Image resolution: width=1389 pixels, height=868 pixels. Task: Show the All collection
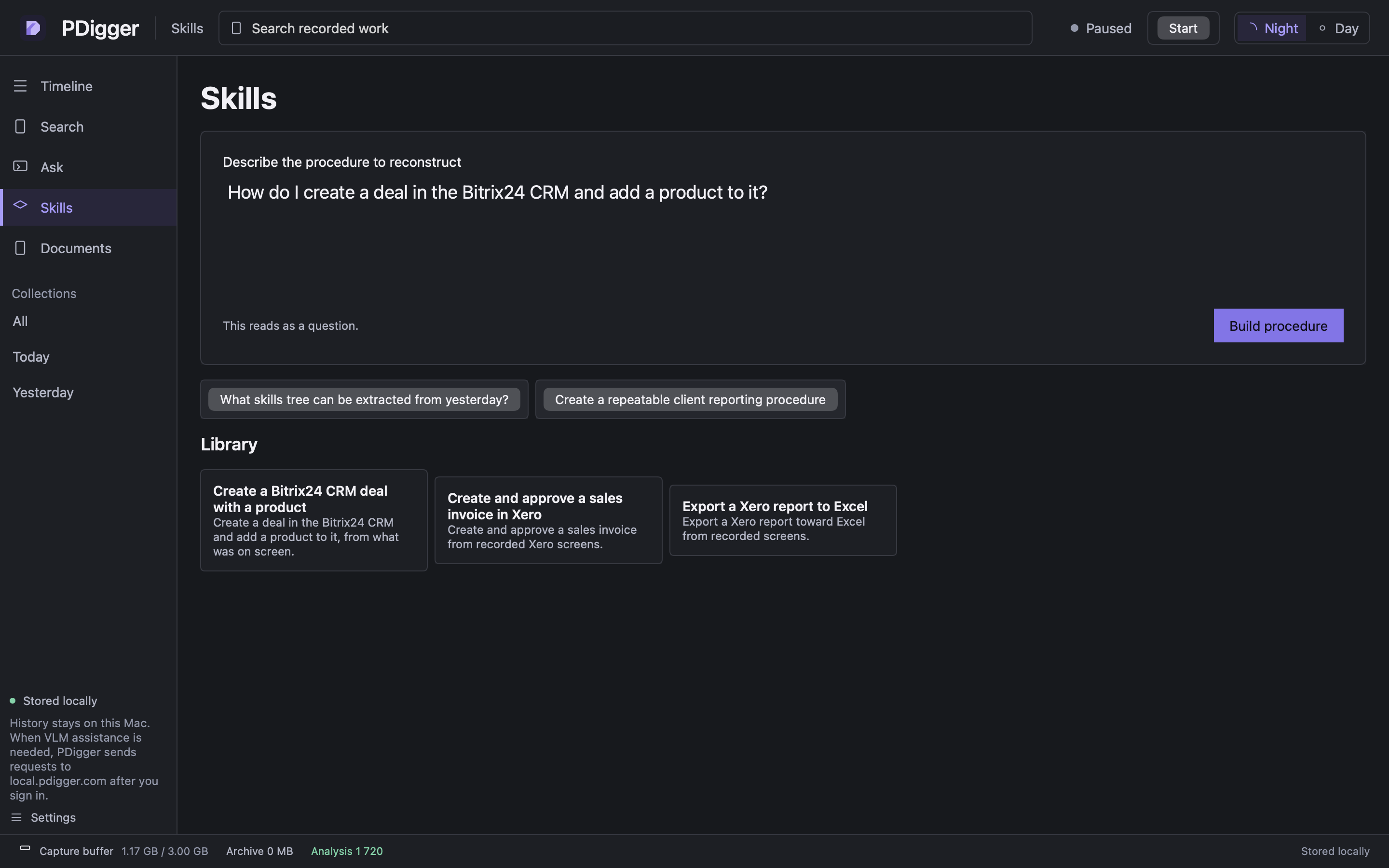click(20, 321)
